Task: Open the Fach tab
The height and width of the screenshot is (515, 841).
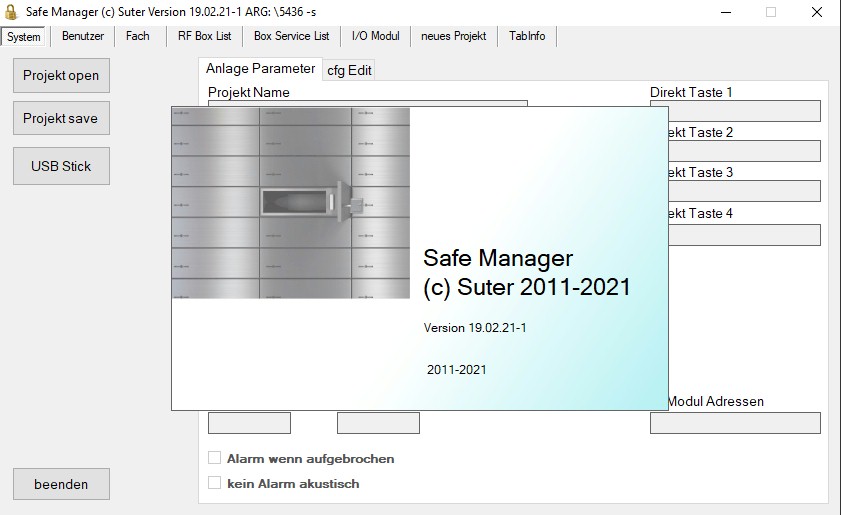Action: [138, 36]
